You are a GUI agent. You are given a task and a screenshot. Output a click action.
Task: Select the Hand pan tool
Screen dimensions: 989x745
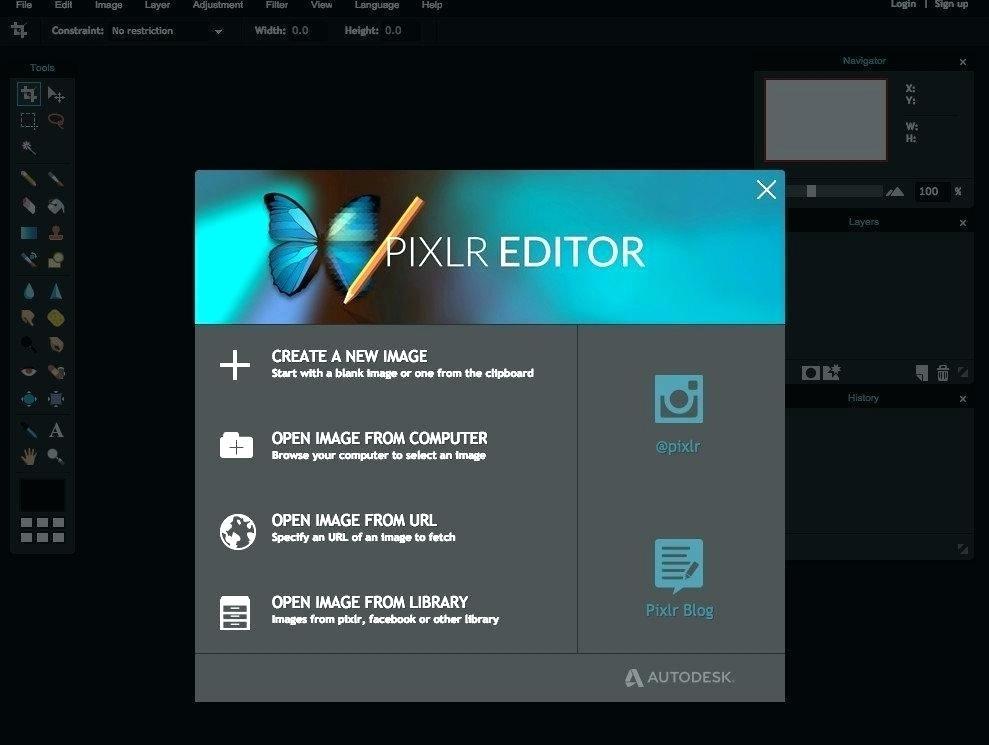click(28, 457)
